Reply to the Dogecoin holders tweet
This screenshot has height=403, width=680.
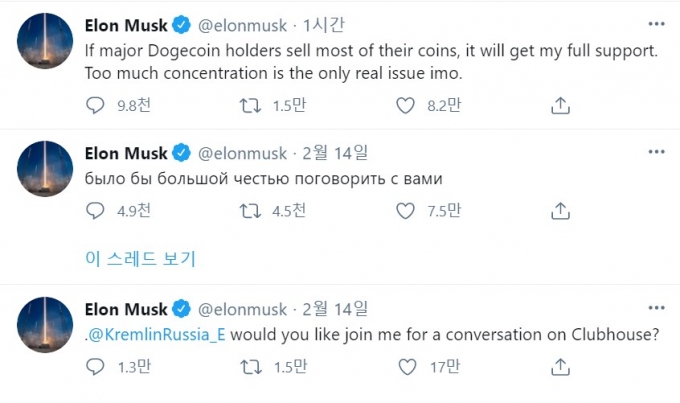point(95,104)
